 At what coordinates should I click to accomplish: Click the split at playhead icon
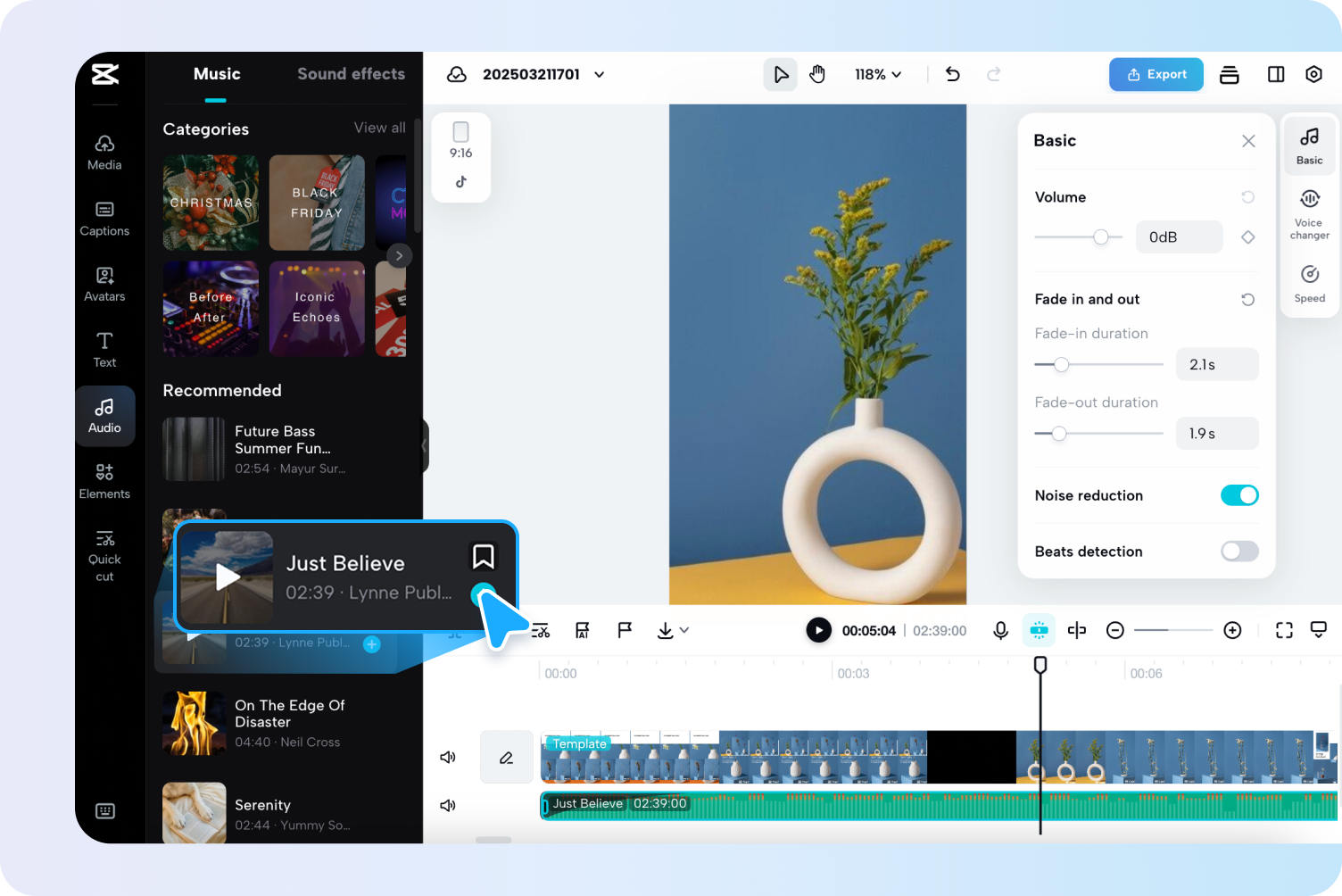(x=1077, y=630)
